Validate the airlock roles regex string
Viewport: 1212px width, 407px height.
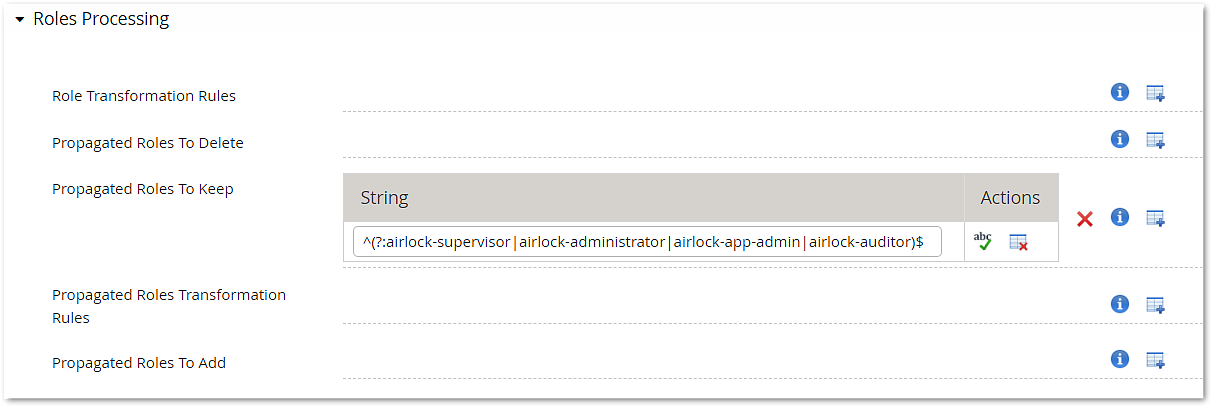click(983, 241)
